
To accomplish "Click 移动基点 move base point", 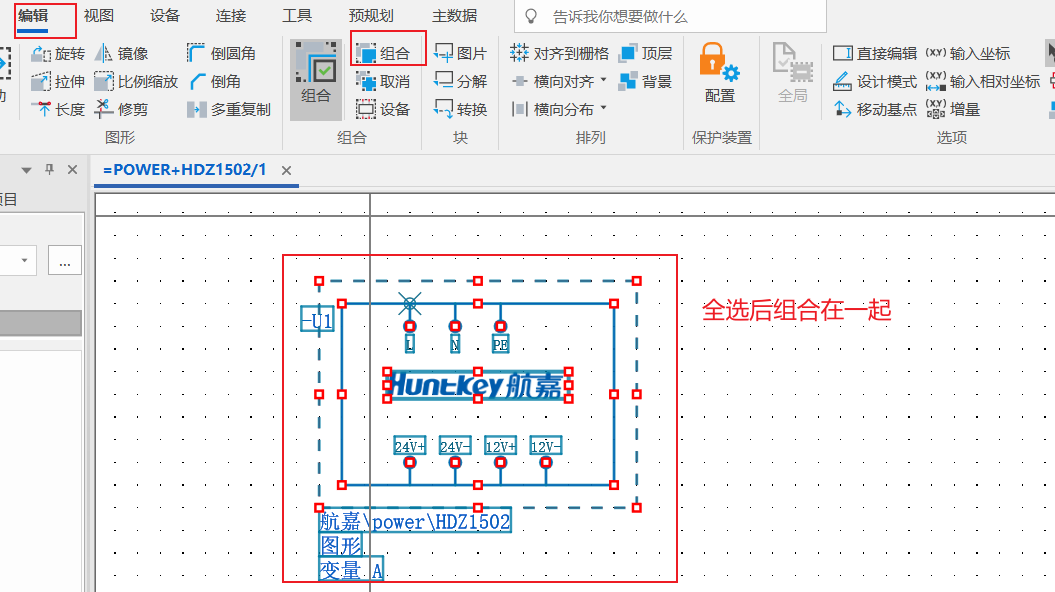I will (875, 110).
